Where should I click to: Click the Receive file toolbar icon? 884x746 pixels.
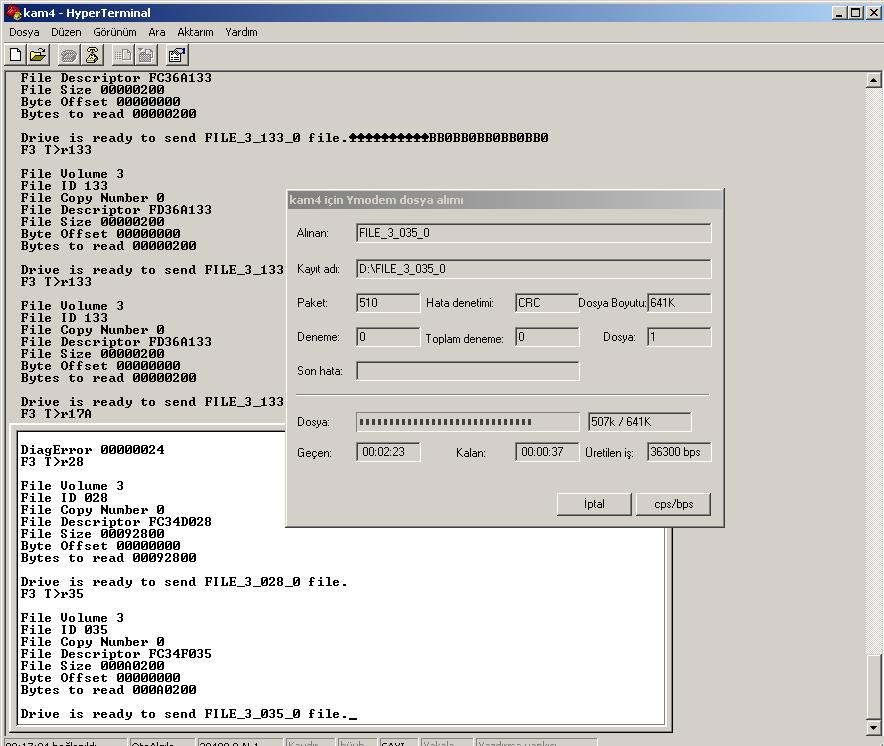point(146,55)
